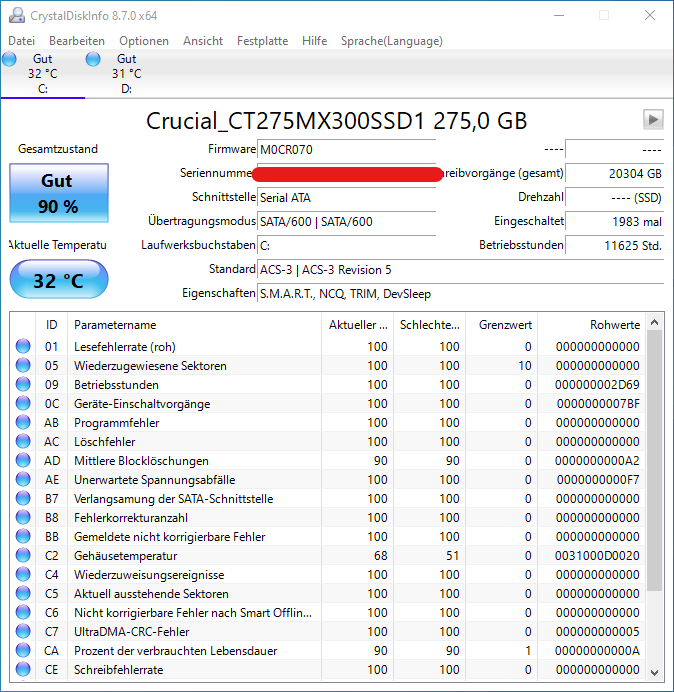Viewport: 674px width, 692px height.
Task: Click status orb for Wiederzuweisungsereignisse row
Action: pos(23,574)
